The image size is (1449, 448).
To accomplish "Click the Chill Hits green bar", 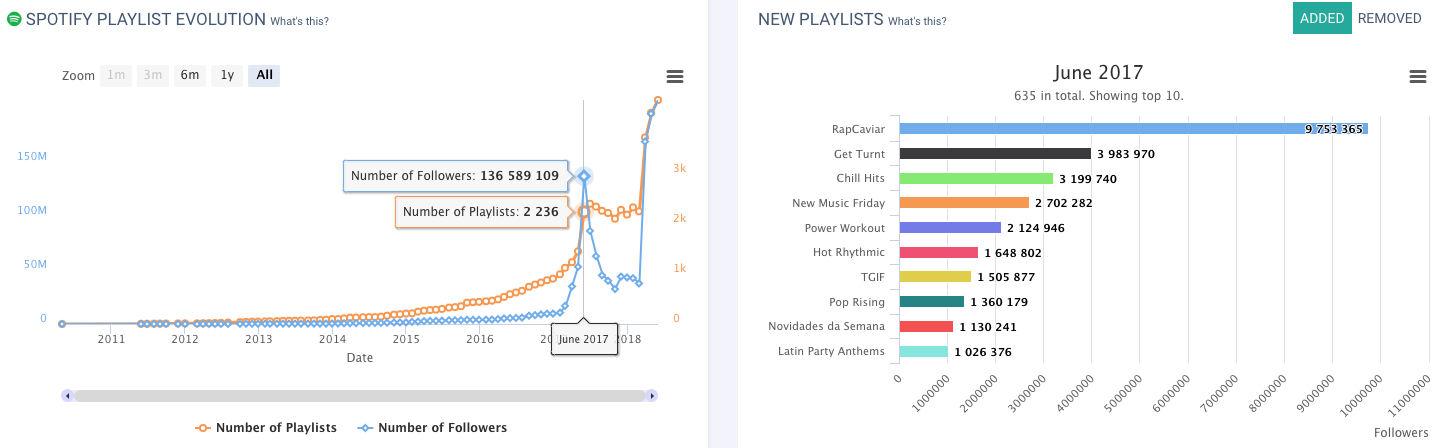I will 976,179.
